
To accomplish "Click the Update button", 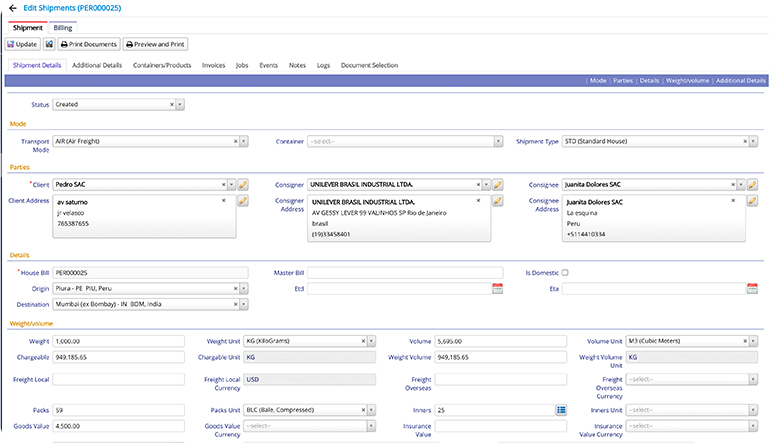I will (22, 44).
